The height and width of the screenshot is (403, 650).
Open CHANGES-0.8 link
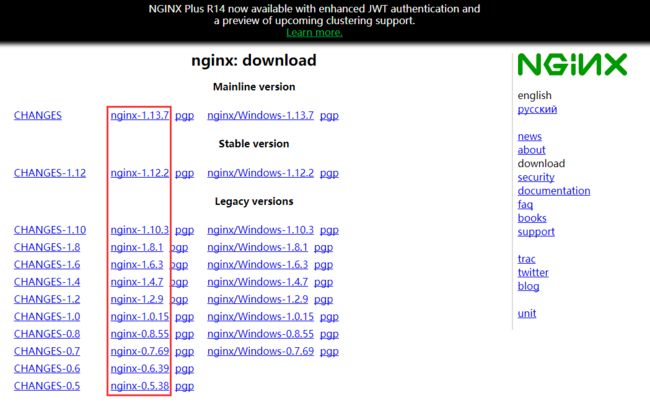coord(47,334)
